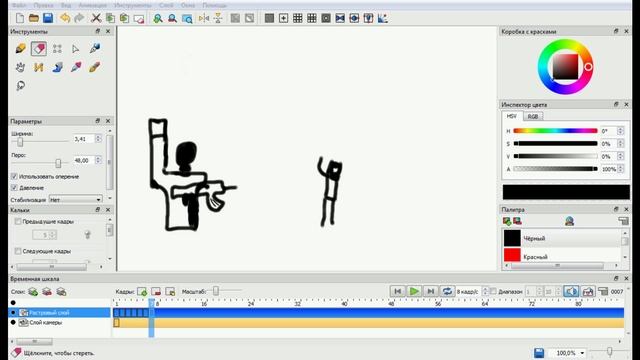The width and height of the screenshot is (640, 360).
Task: Switch to the HSV tab
Action: [x=512, y=116]
